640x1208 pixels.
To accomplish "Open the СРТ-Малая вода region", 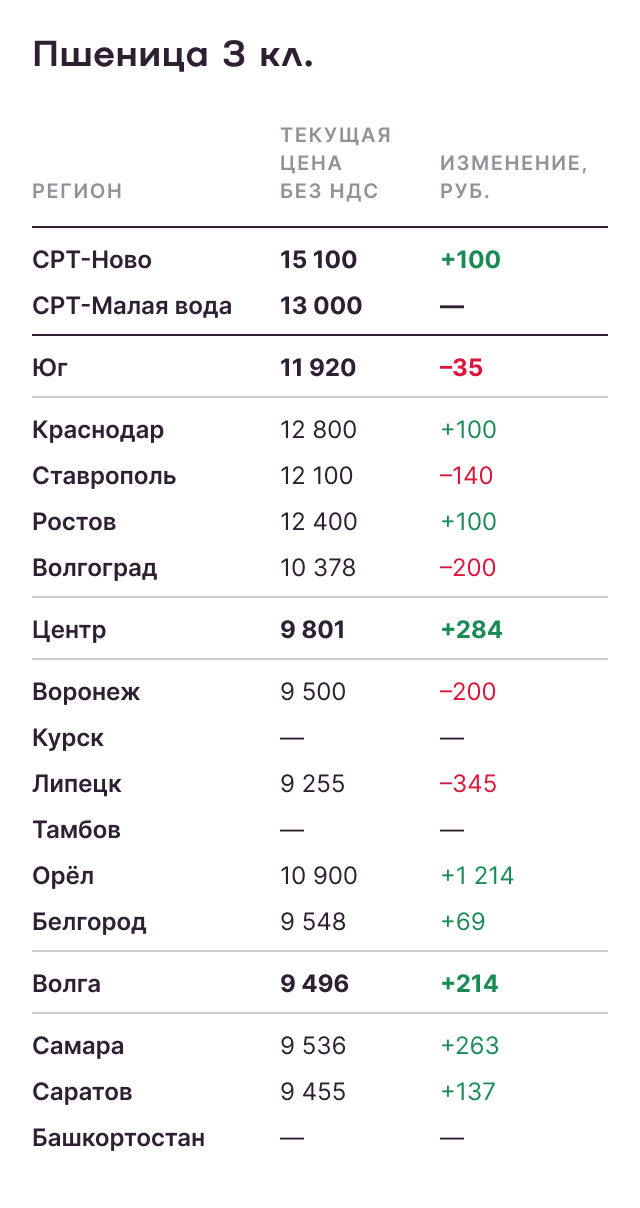I will 132,306.
